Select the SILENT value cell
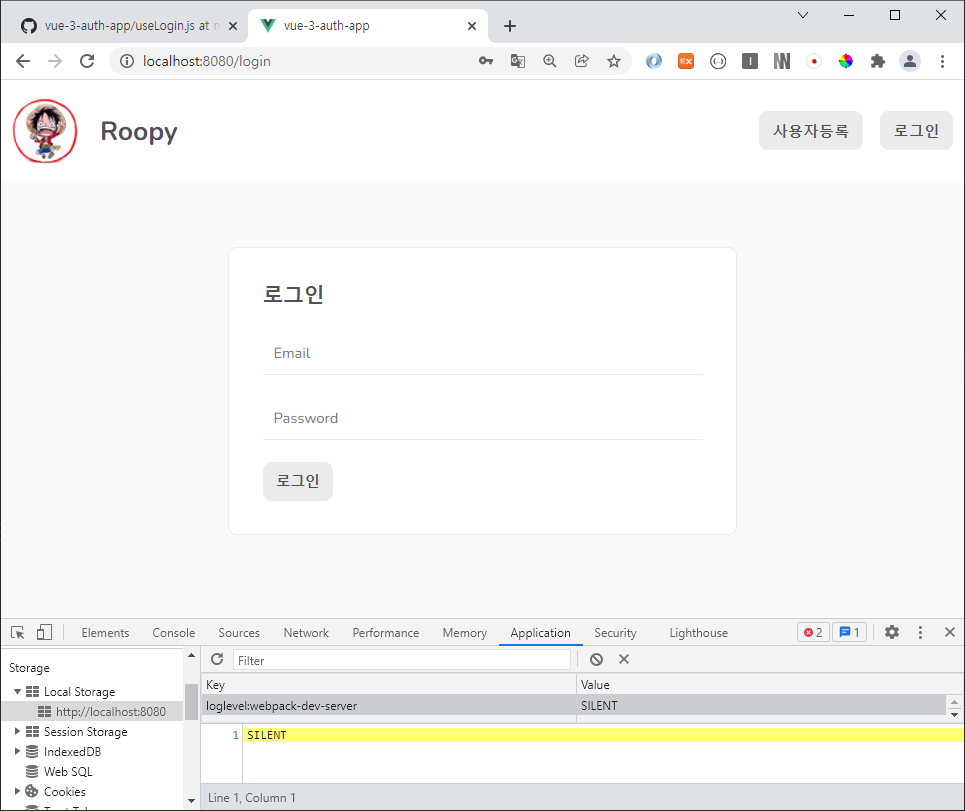This screenshot has height=811, width=965. [761, 706]
